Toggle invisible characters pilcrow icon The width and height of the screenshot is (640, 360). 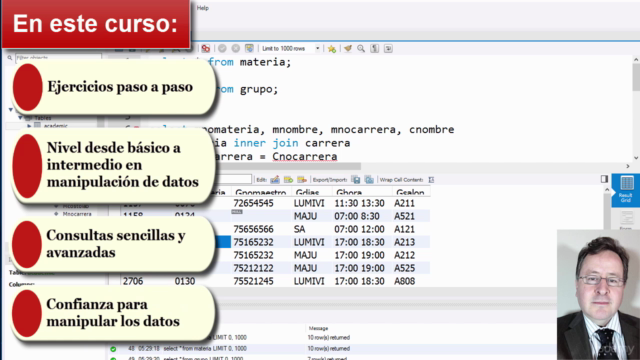pyautogui.click(x=374, y=49)
